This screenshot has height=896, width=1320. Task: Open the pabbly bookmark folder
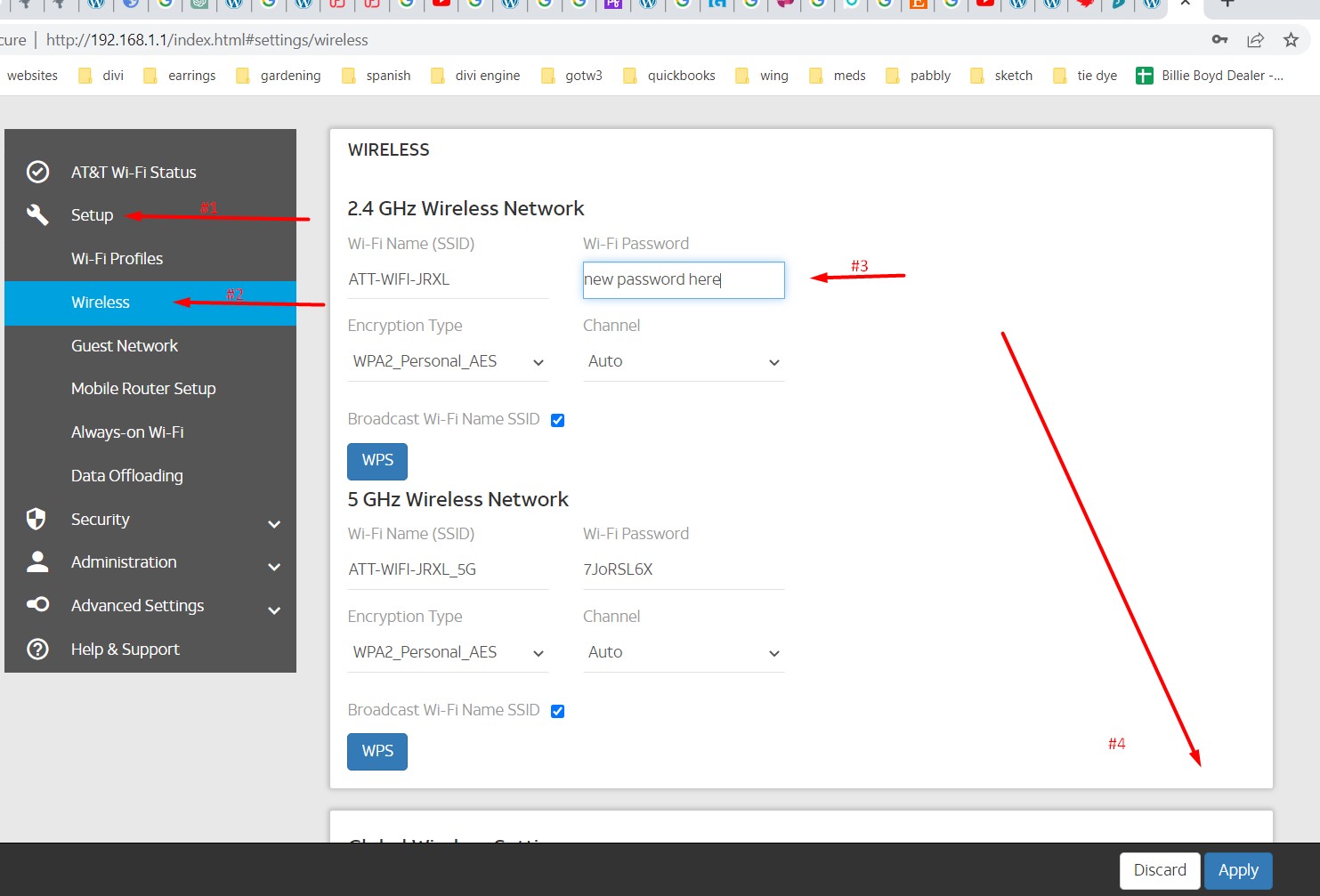pyautogui.click(x=918, y=76)
